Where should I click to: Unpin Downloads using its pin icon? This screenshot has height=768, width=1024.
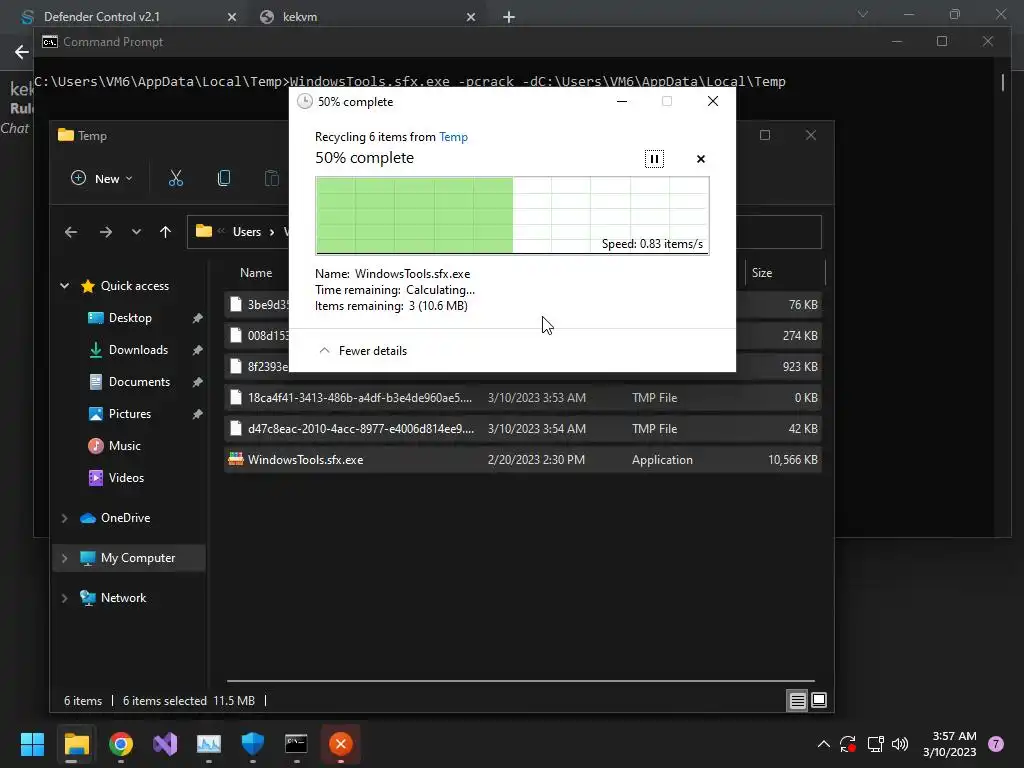(x=197, y=350)
